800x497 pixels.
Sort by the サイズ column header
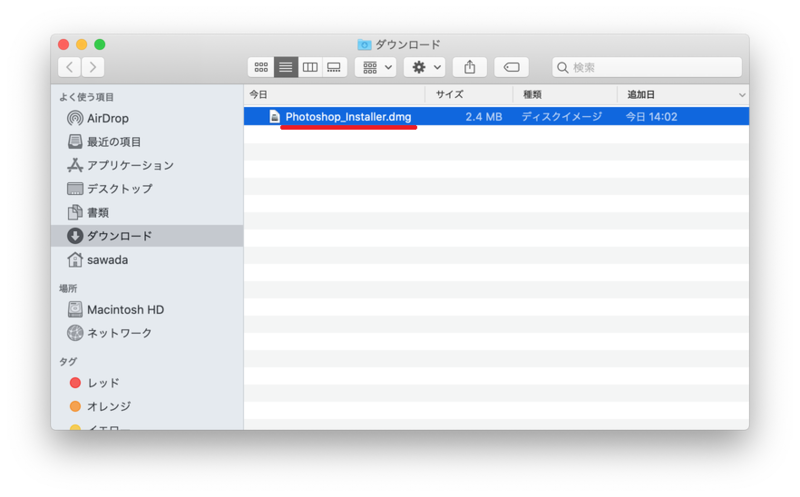tap(469, 94)
